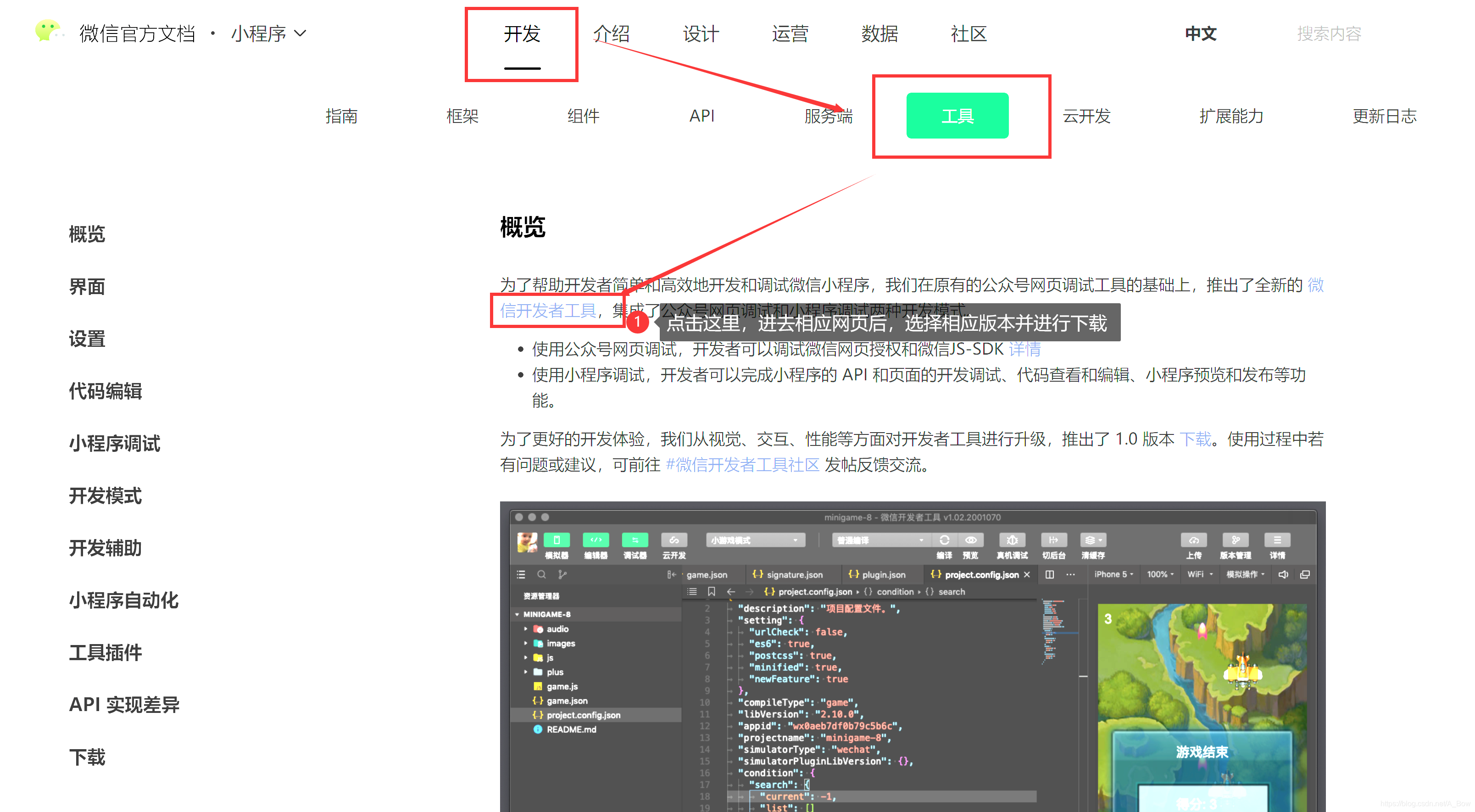The height and width of the screenshot is (812, 1475).
Task: Expand the plus folder
Action: point(526,672)
